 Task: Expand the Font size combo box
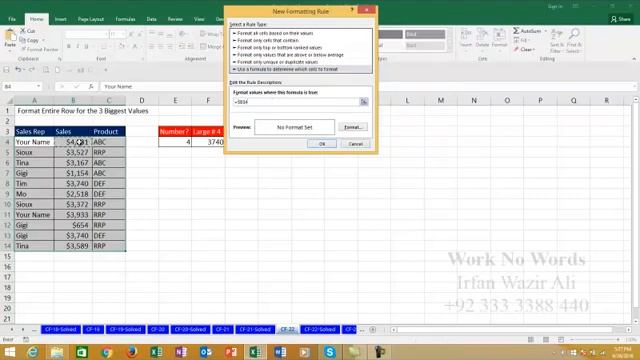coord(123,35)
